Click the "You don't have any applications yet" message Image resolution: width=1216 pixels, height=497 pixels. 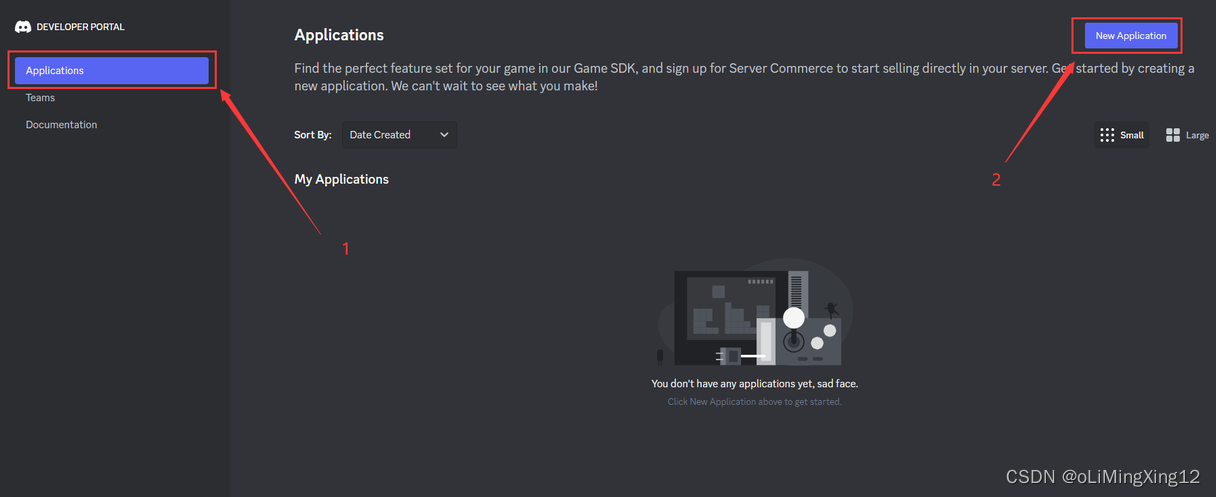(x=754, y=383)
